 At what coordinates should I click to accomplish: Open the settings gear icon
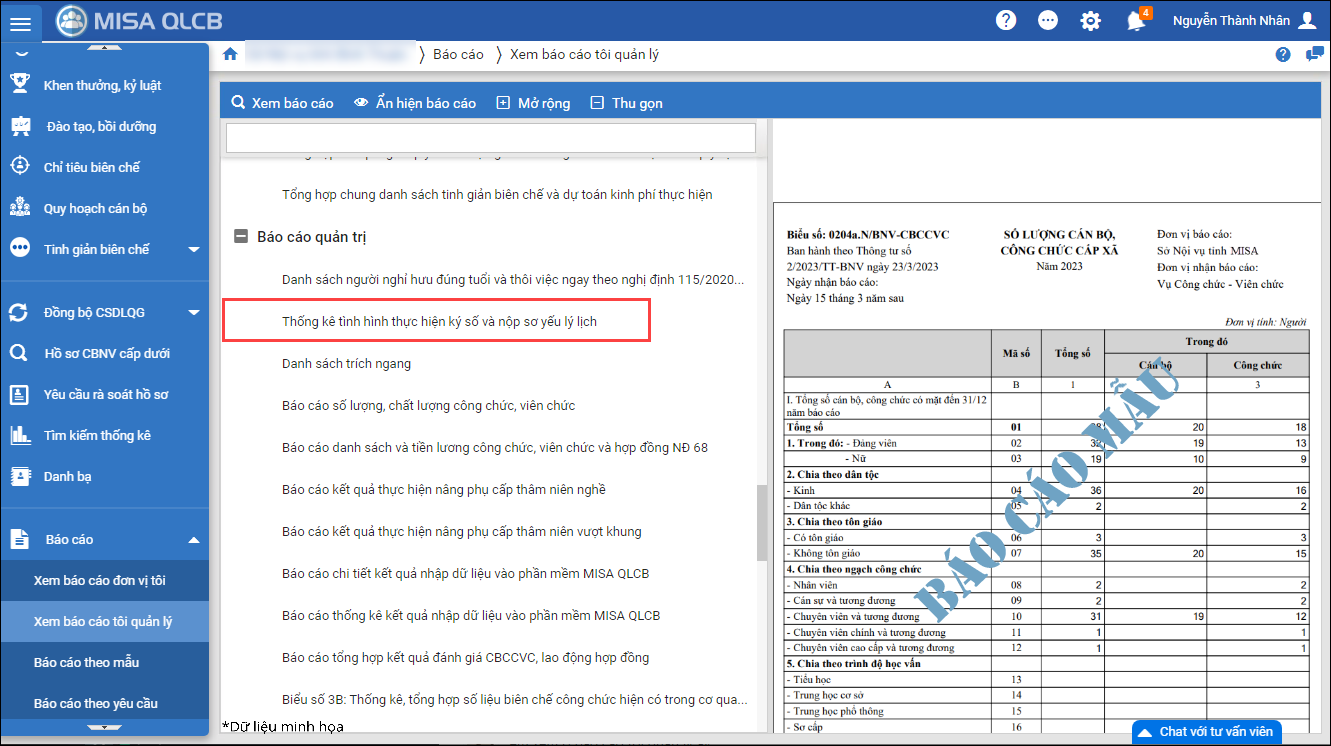pos(1090,21)
